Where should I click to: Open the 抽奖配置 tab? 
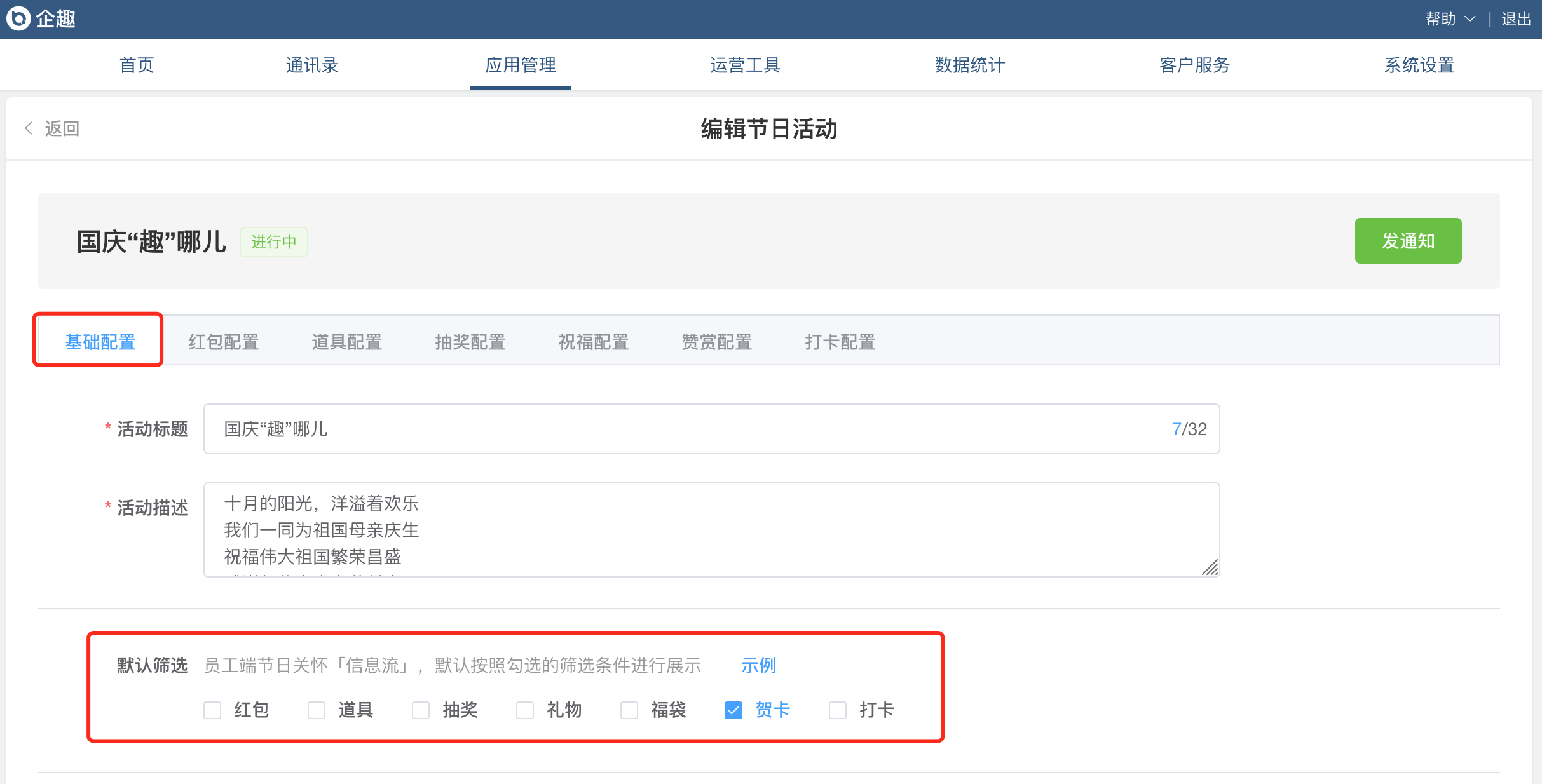click(x=470, y=342)
